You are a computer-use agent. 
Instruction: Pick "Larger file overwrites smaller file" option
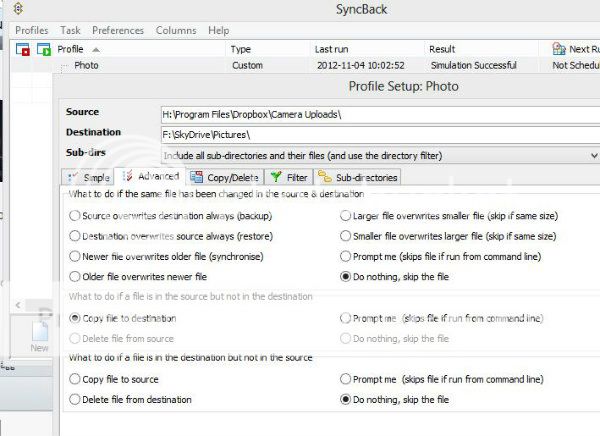point(346,216)
